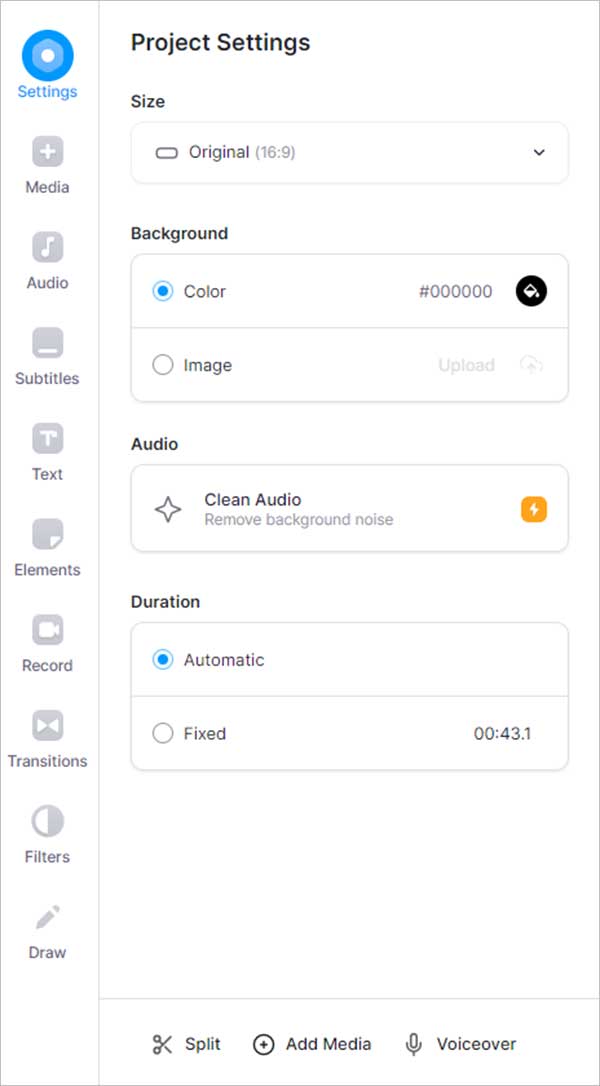Click the image upload cloud icon
The height and width of the screenshot is (1086, 600).
[531, 365]
